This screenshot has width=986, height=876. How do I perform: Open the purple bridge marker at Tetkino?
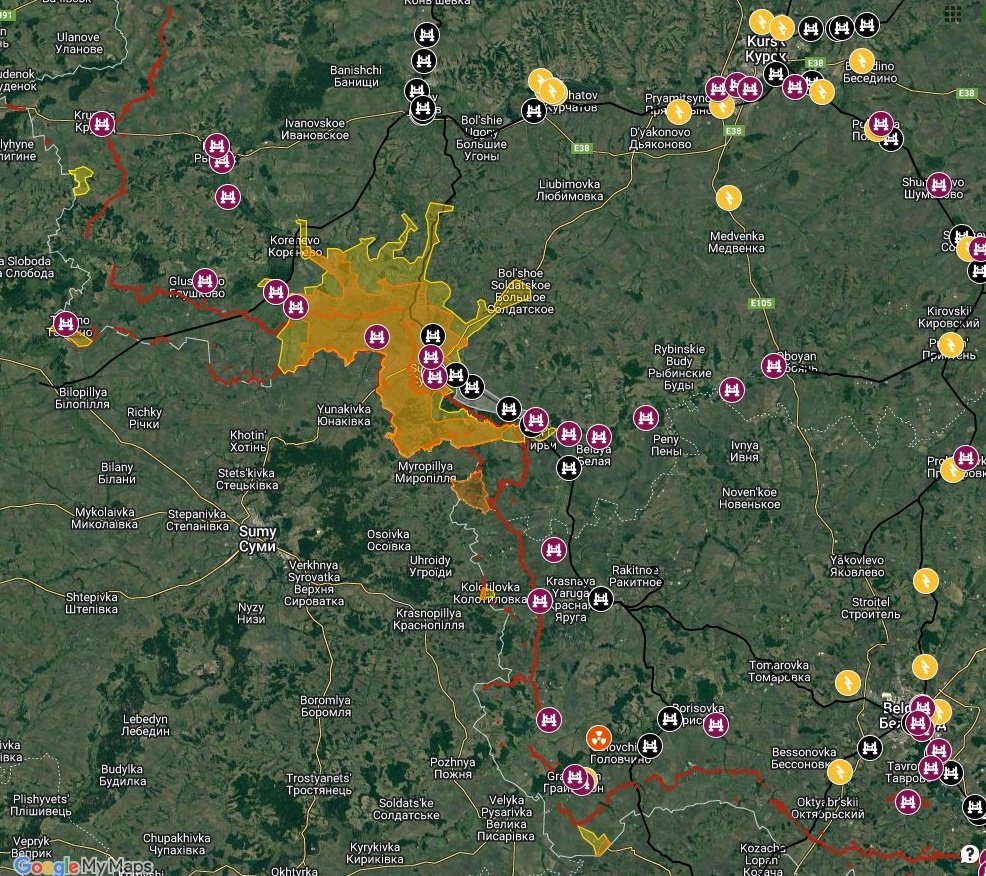pyautogui.click(x=66, y=324)
